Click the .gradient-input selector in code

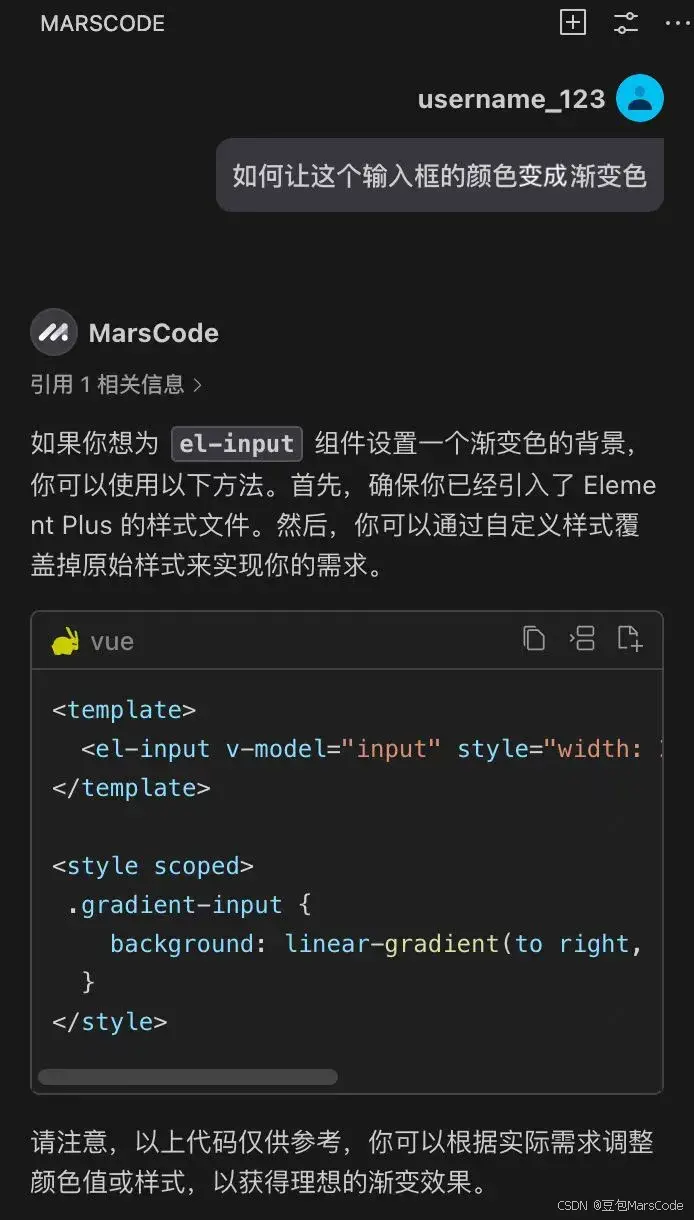(176, 905)
